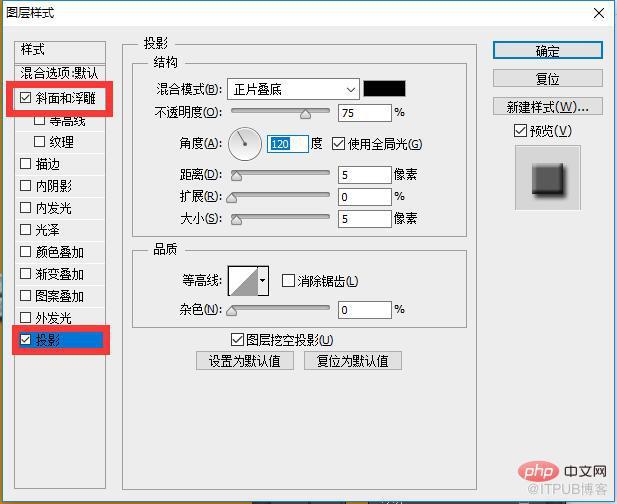Viewport: 617px width, 504px height.
Task: Click the 角度 value field 120
Action: coord(288,144)
